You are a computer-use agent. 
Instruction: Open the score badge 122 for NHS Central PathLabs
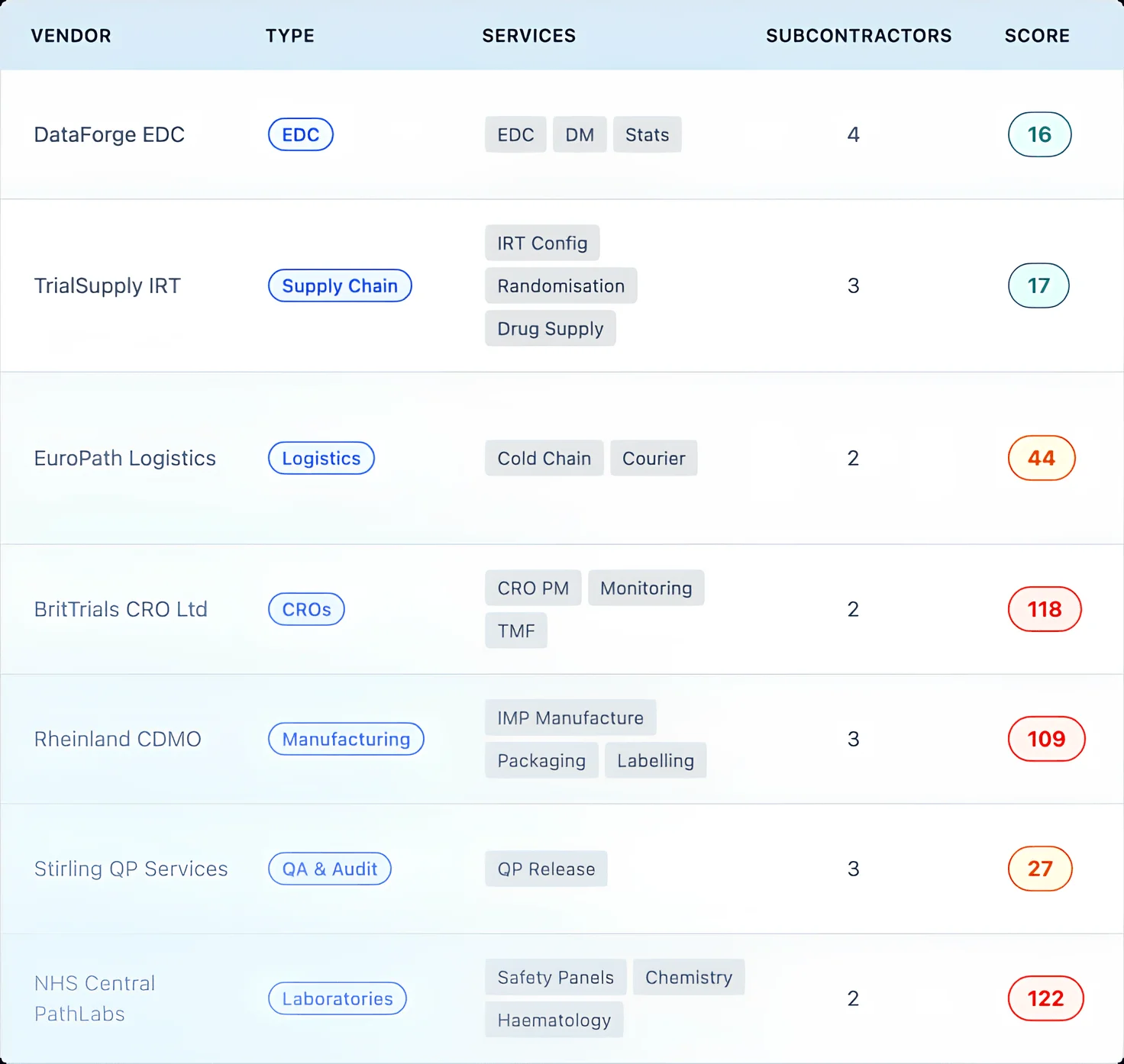pos(1045,998)
